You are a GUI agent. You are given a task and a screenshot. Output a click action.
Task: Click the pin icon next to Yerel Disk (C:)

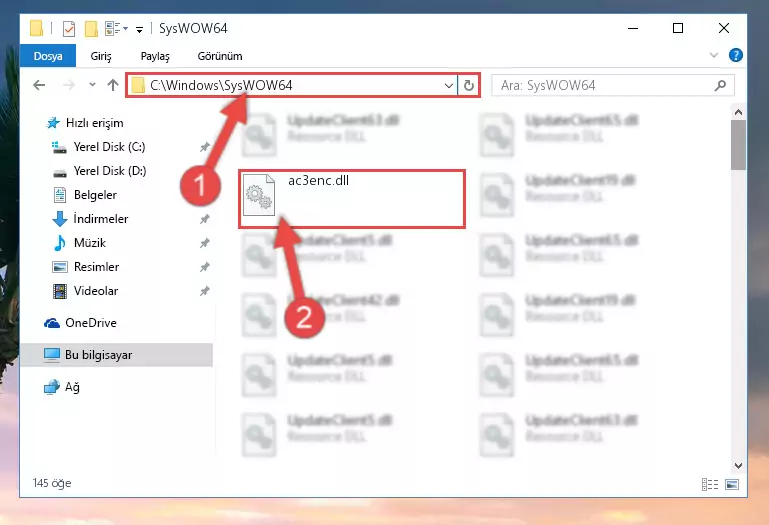pyautogui.click(x=205, y=147)
